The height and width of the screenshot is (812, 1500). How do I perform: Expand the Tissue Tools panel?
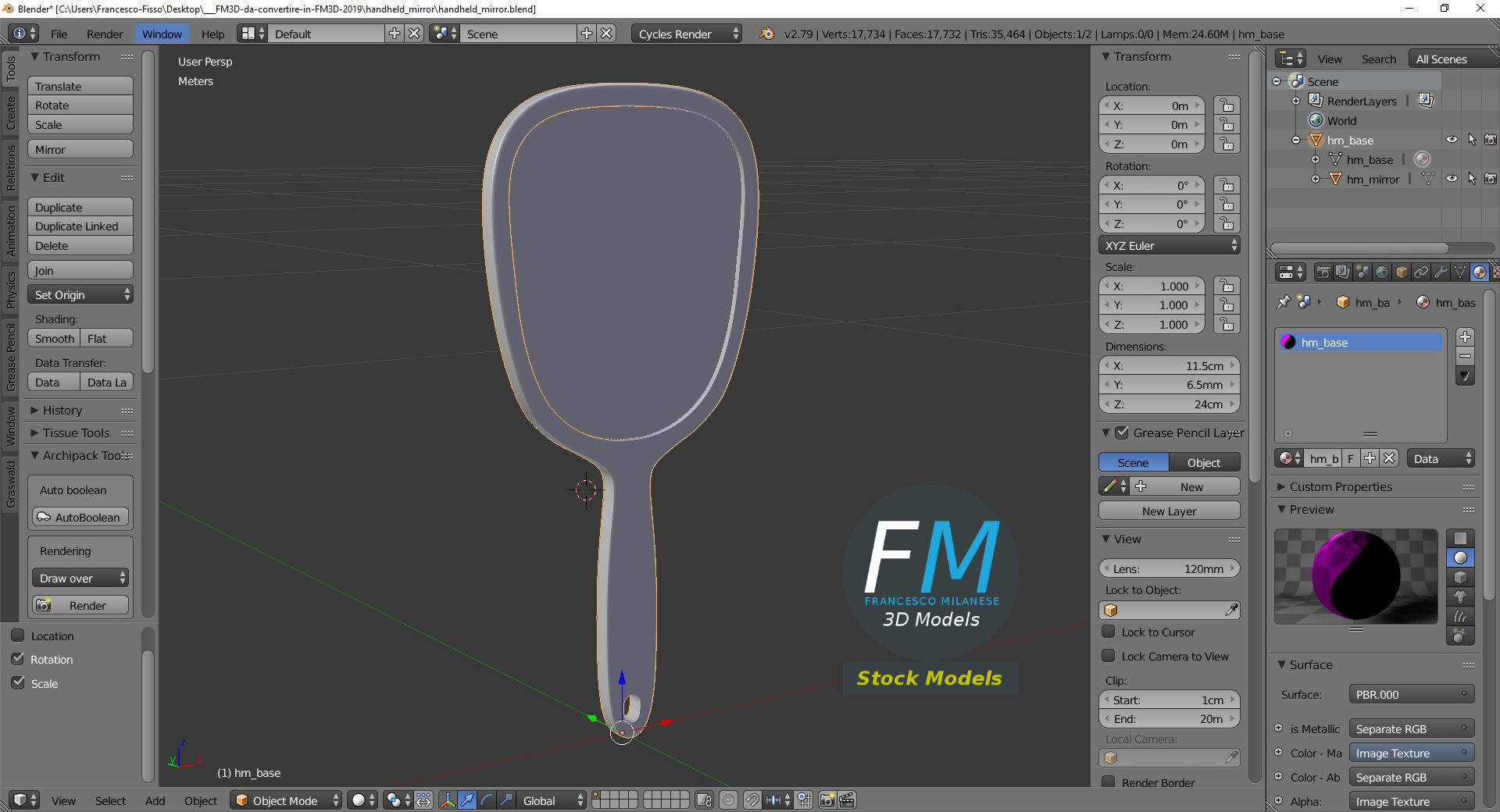[76, 433]
